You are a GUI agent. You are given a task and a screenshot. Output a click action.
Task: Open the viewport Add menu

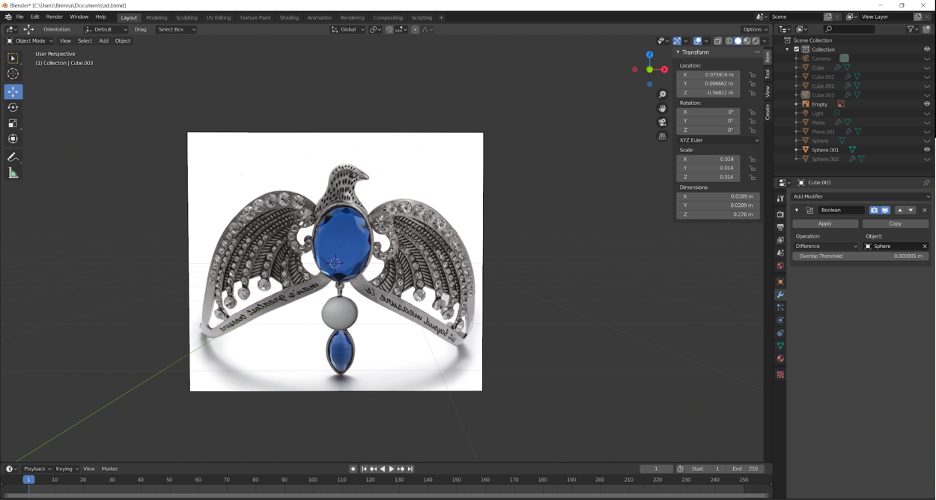[x=103, y=41]
